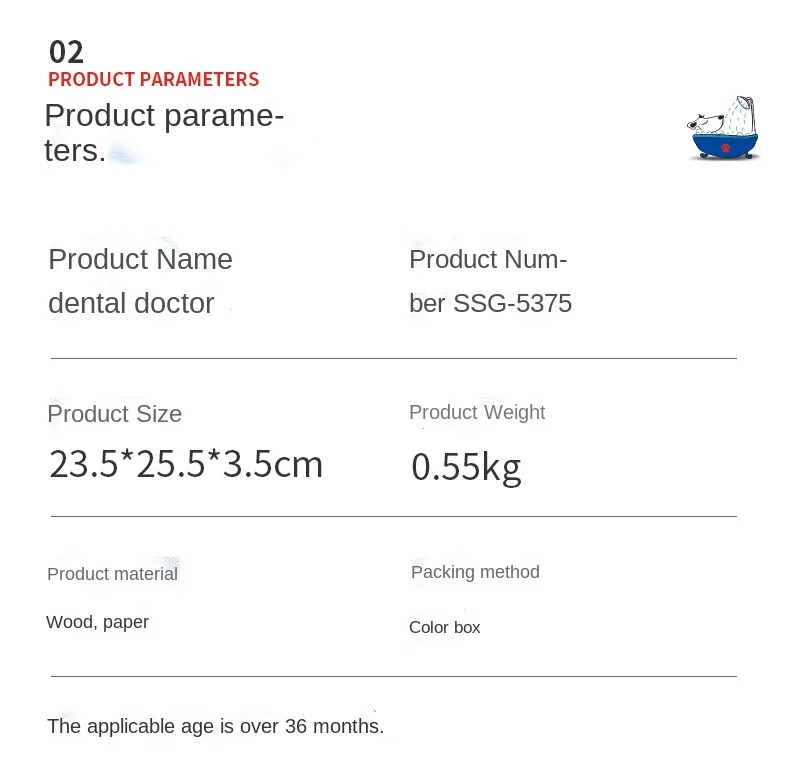Select the 23.5*25.5*3.5cm dimensions value

[186, 464]
